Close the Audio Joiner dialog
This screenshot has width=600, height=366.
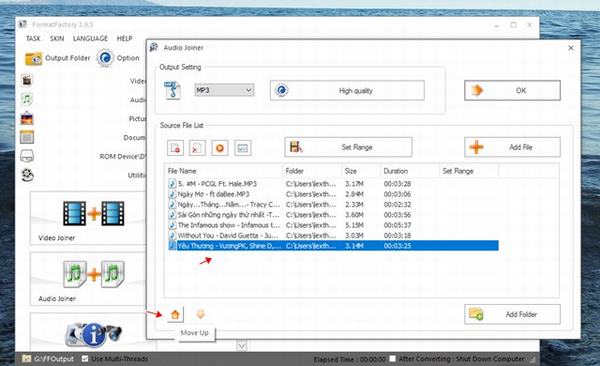(x=571, y=48)
